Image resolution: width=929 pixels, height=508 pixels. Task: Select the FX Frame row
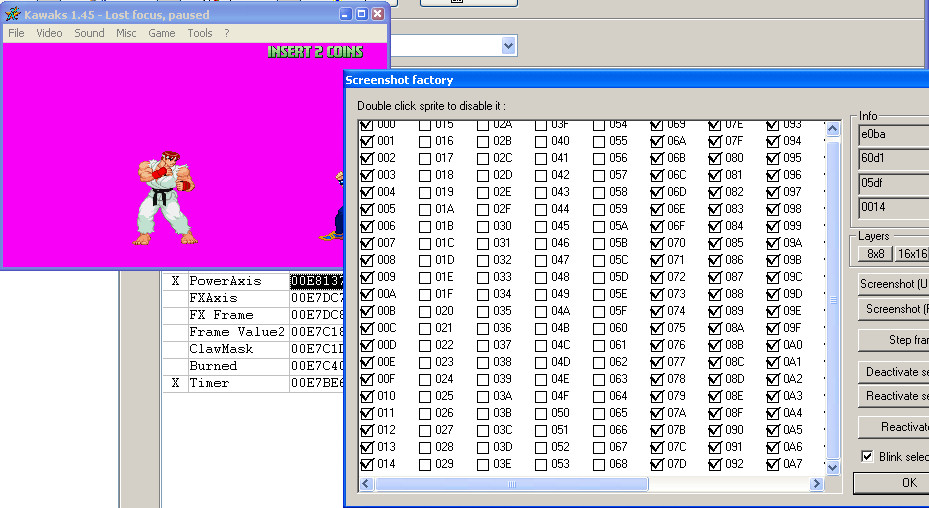pos(254,315)
